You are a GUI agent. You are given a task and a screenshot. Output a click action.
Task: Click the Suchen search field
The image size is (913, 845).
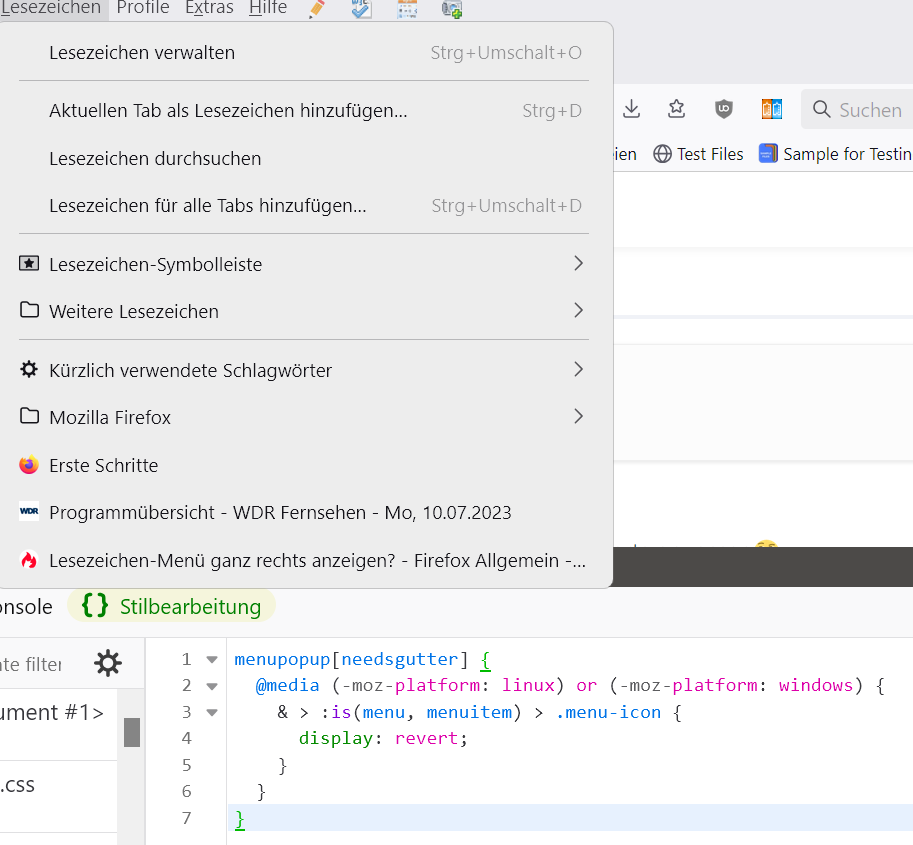coord(868,110)
